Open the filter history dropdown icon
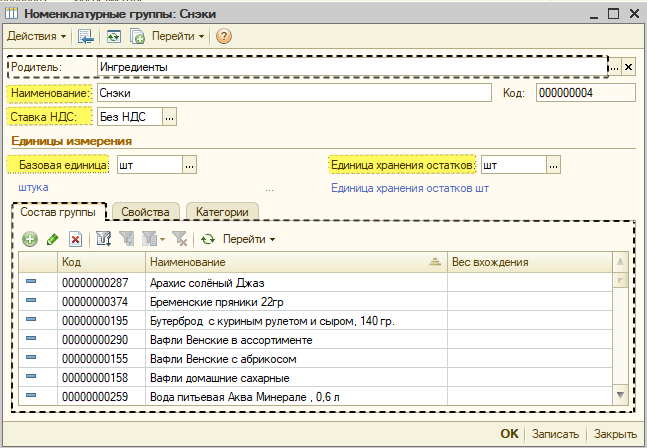The width and height of the screenshot is (647, 448). [153, 239]
